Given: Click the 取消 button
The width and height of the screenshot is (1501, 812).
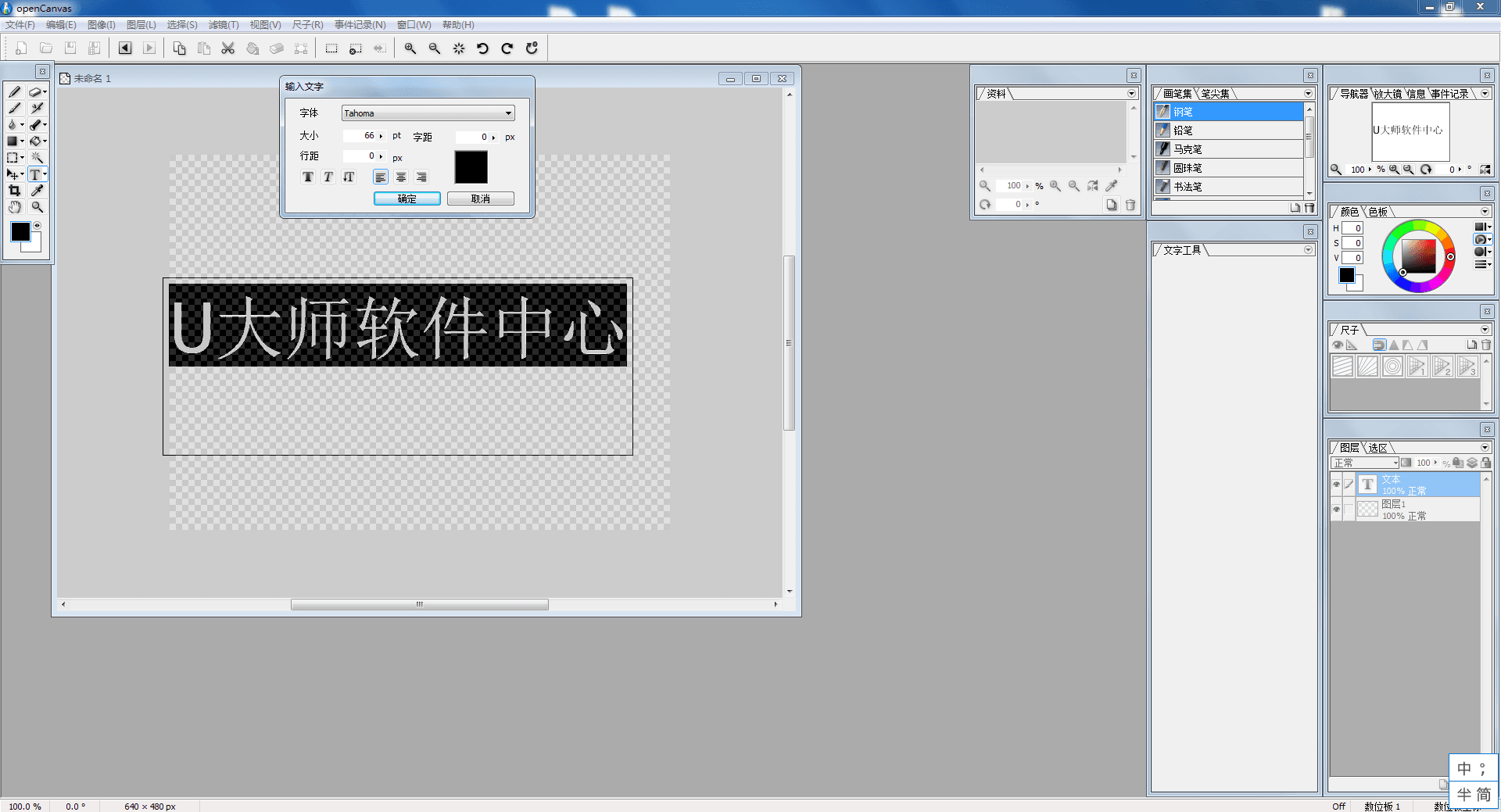Looking at the screenshot, I should [x=480, y=199].
